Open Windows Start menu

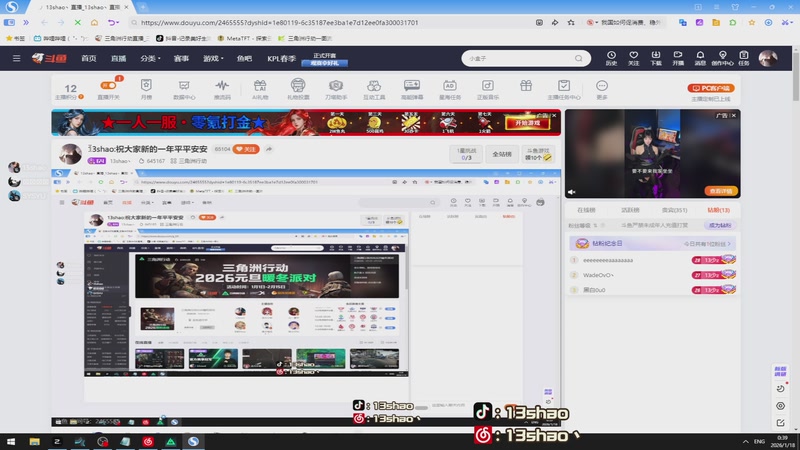coord(11,441)
